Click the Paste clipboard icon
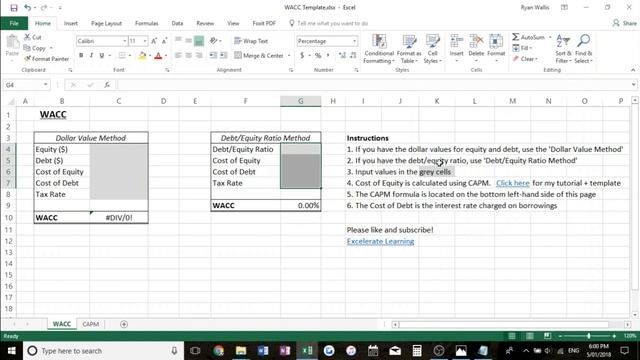Image resolution: width=640 pixels, height=360 pixels. [x=12, y=42]
